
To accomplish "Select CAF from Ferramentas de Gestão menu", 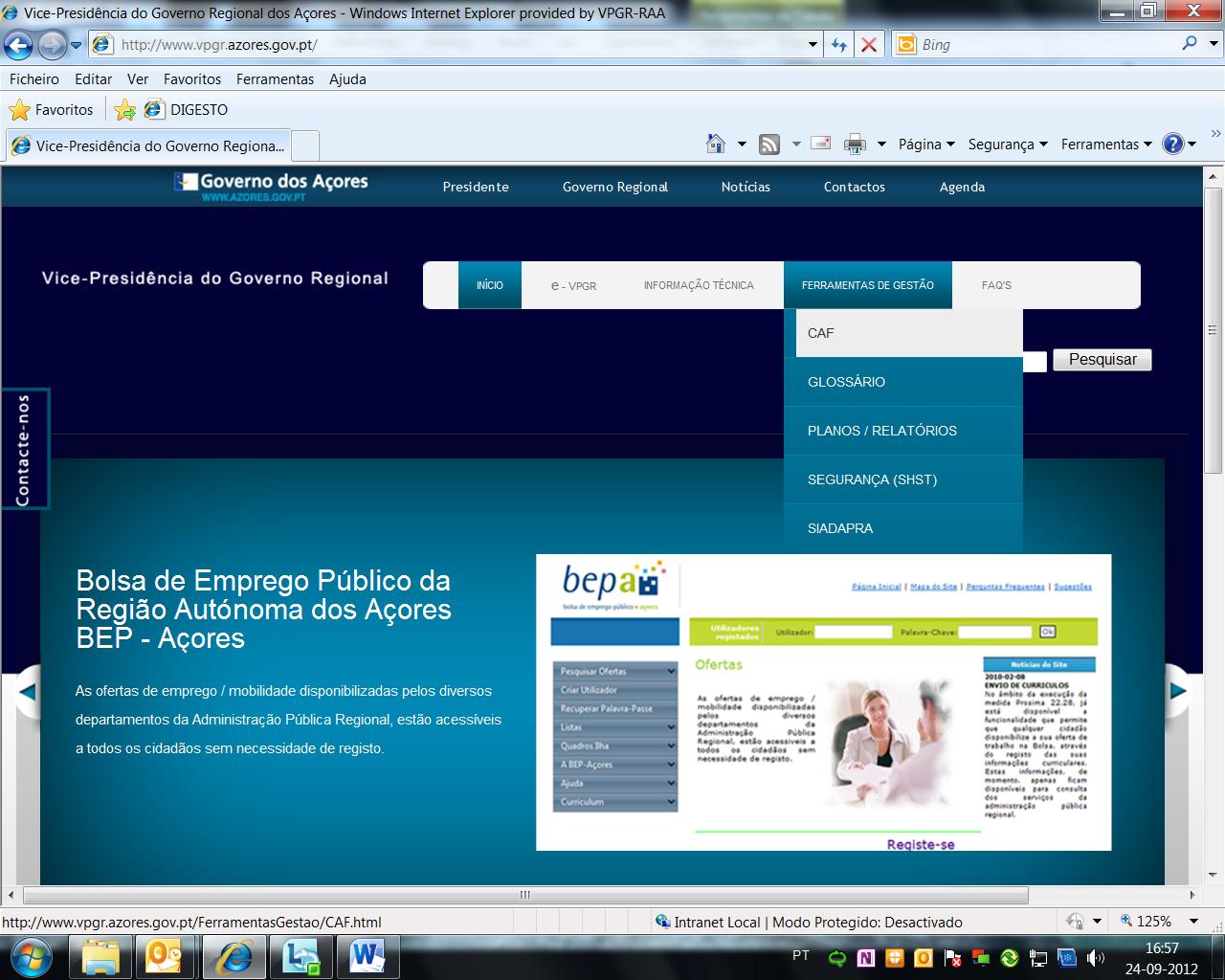I will pyautogui.click(x=820, y=333).
